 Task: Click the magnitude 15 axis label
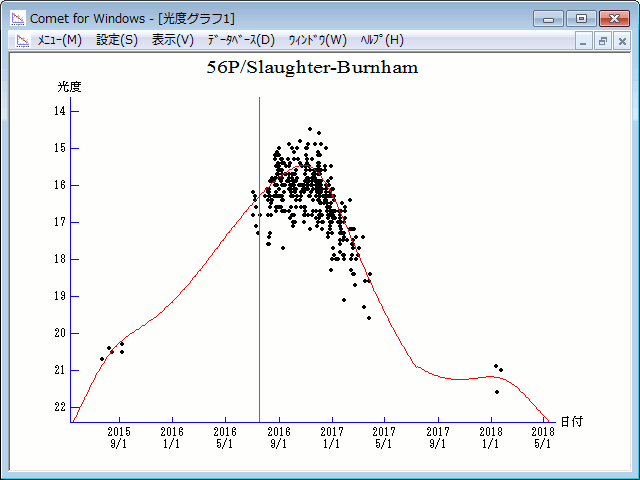point(60,148)
